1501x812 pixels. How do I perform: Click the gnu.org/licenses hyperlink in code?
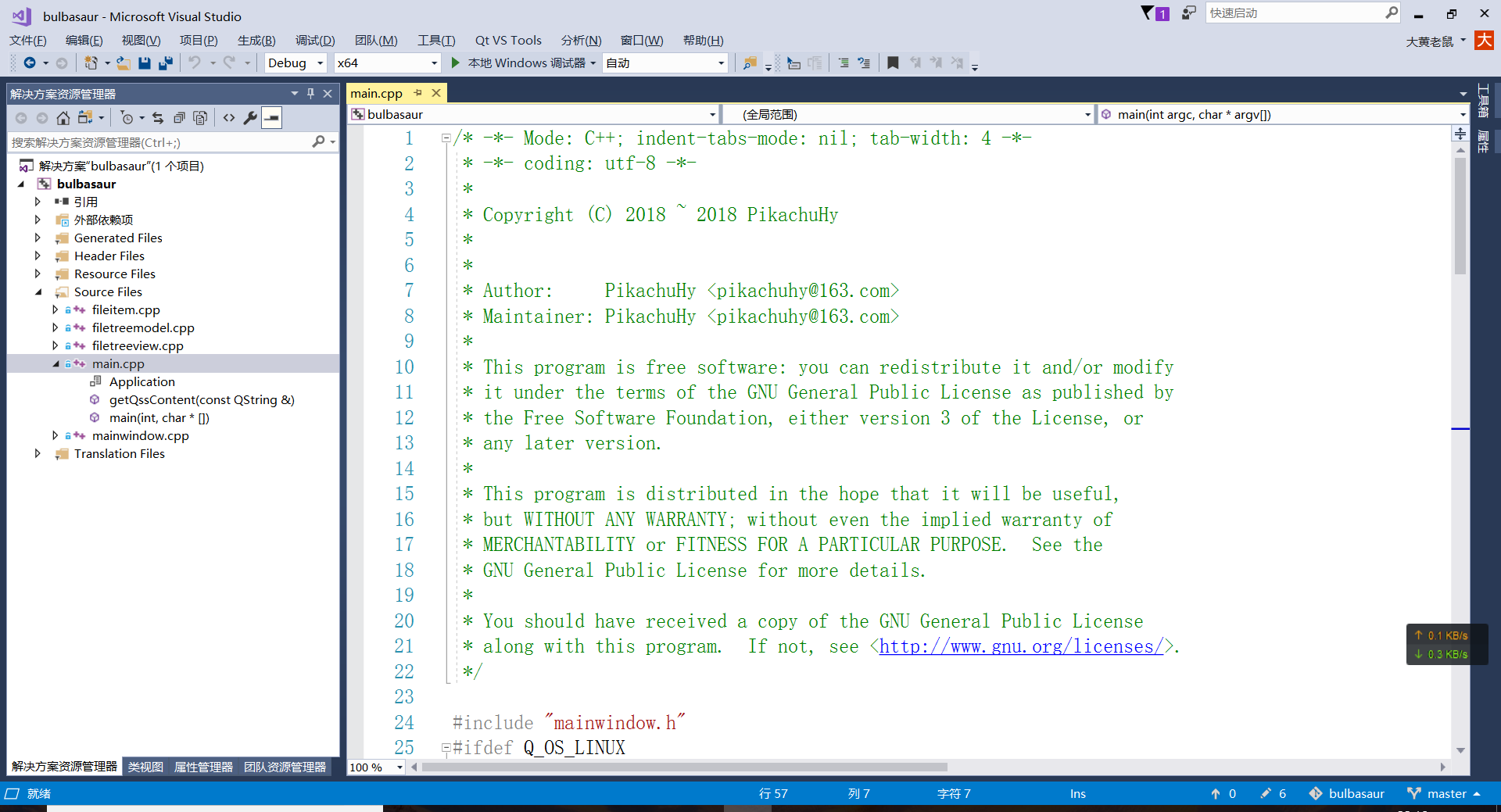pos(1021,646)
